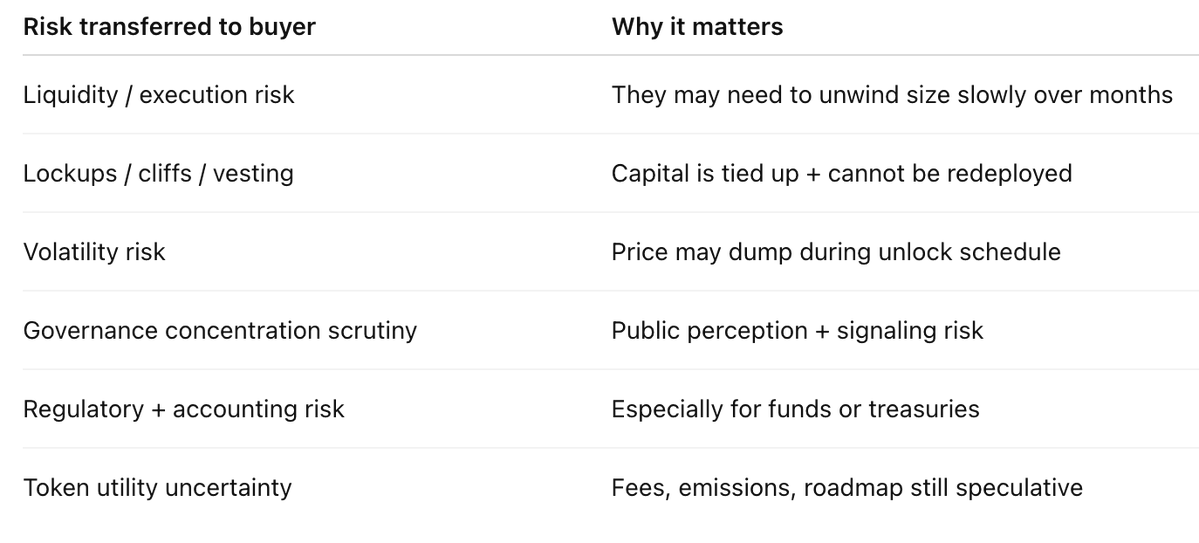Viewport: 1199px width, 543px height.
Task: Select the "Lockups / cliffs / vesting" cell
Action: (158, 173)
